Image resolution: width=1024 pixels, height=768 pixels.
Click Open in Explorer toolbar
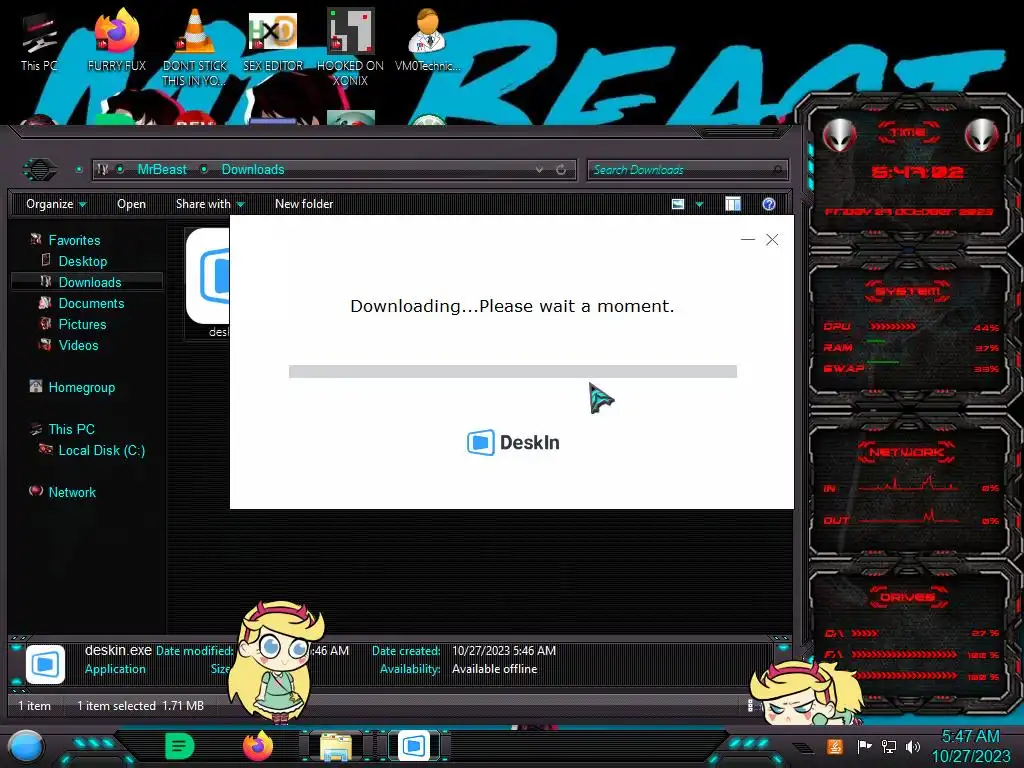pos(131,204)
